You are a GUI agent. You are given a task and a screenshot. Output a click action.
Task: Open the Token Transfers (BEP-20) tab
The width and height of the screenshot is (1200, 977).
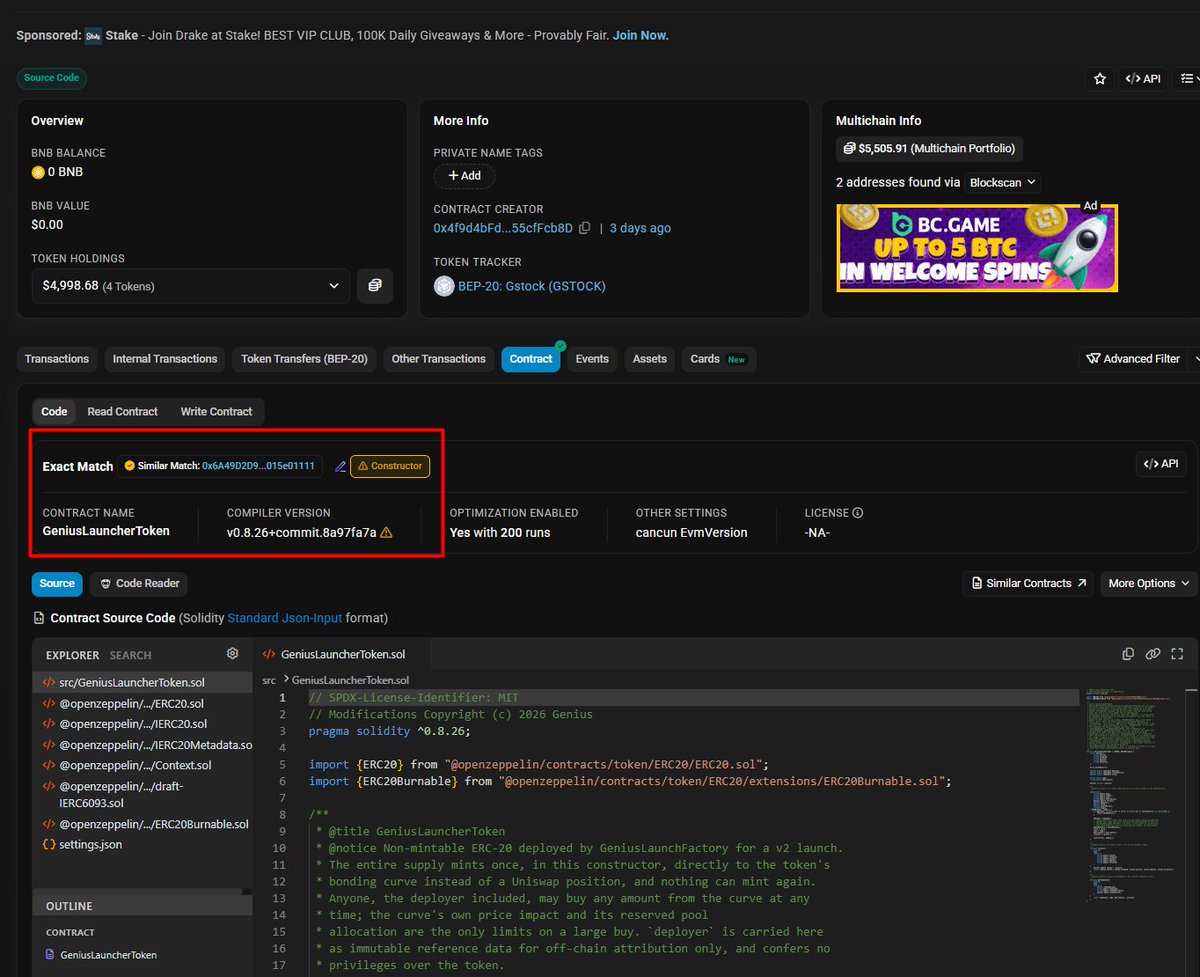click(304, 359)
